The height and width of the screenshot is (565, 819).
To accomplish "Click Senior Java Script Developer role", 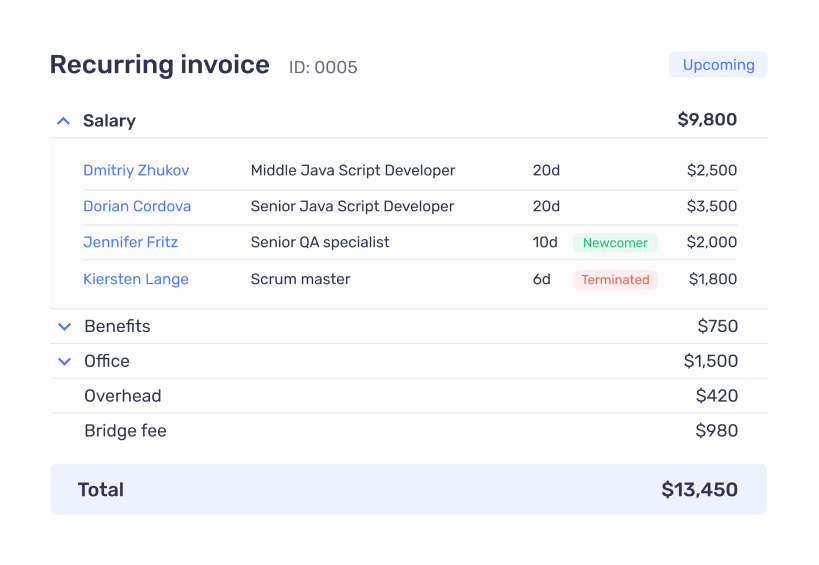I will tap(353, 206).
